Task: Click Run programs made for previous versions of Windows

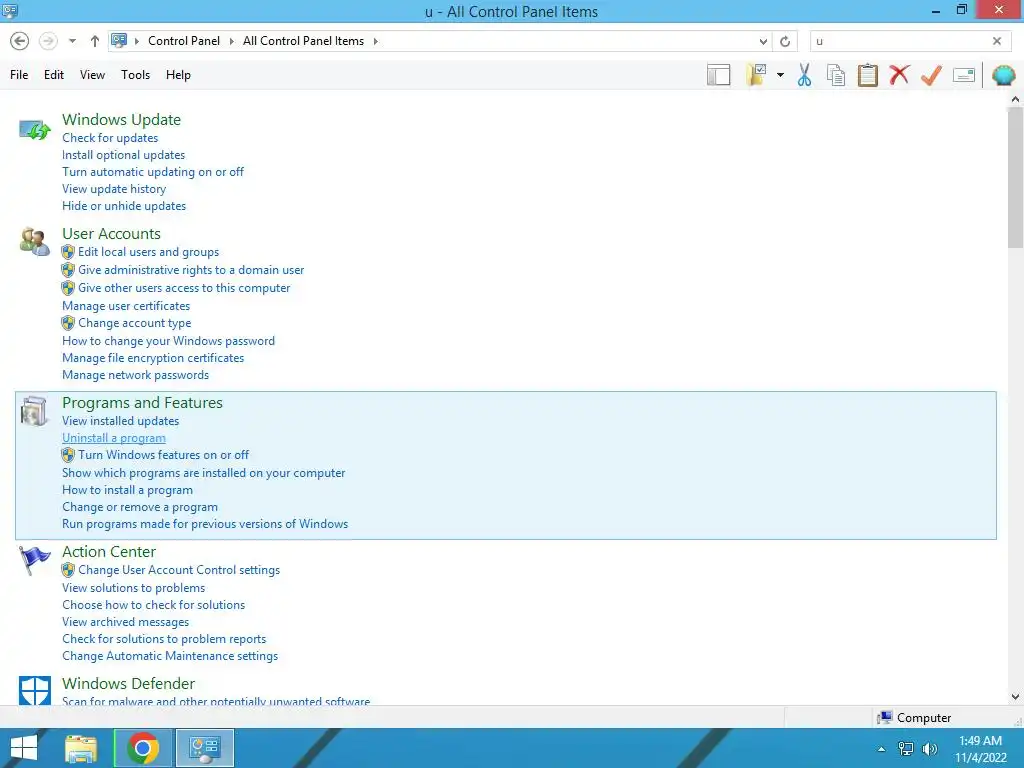Action: [x=205, y=524]
